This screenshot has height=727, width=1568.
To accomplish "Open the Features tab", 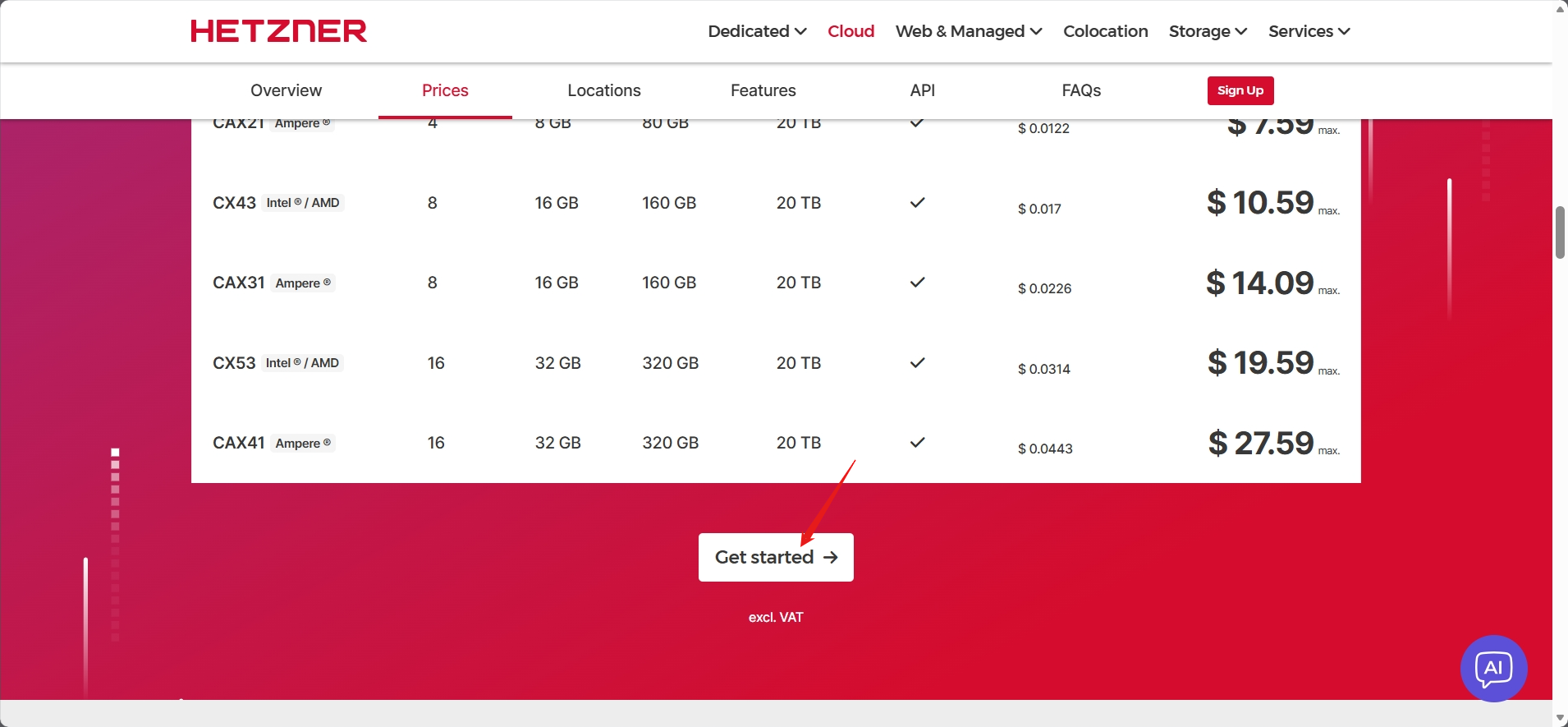I will pos(763,90).
